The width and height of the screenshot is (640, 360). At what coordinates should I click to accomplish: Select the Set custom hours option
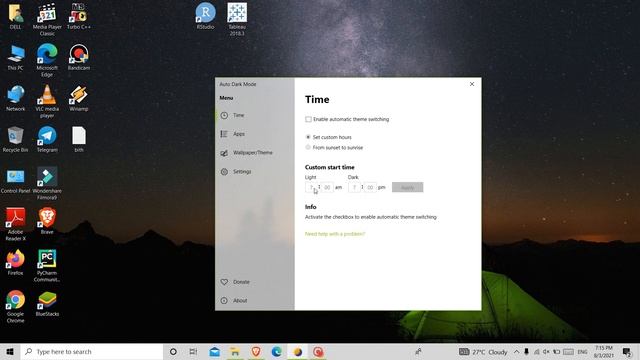pyautogui.click(x=308, y=137)
